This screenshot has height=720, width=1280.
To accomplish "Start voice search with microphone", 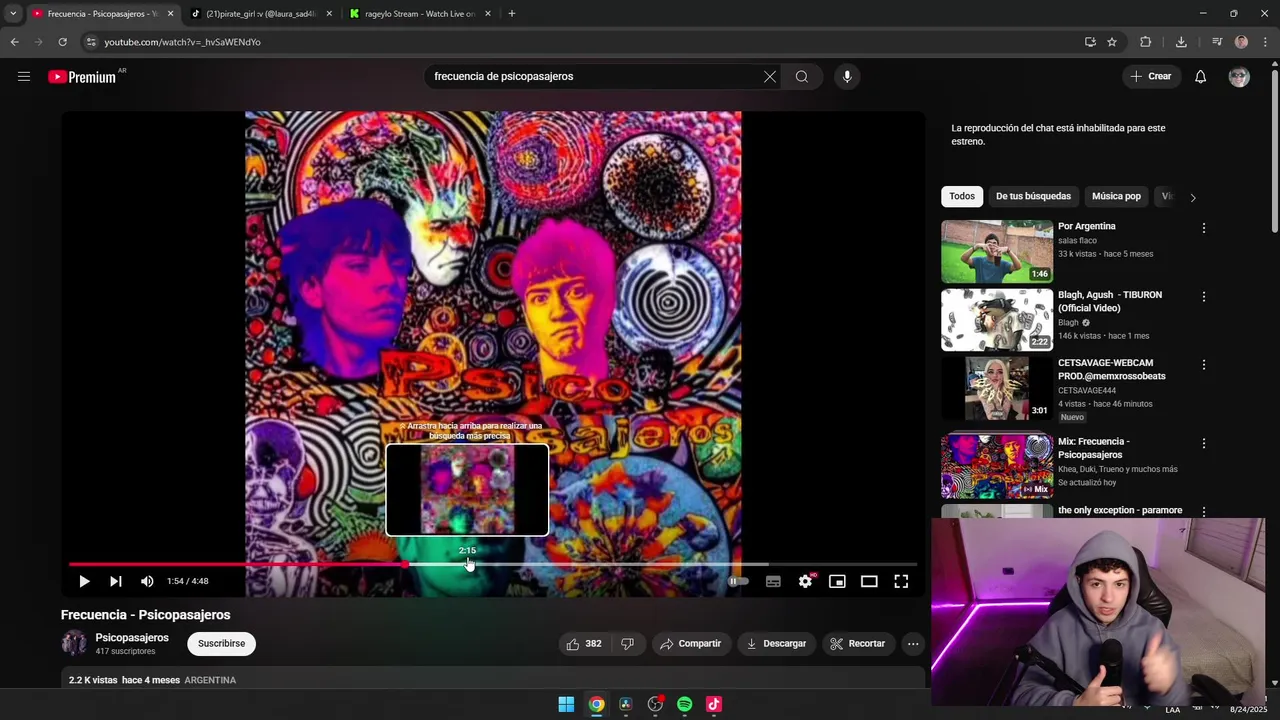I will pos(847,77).
